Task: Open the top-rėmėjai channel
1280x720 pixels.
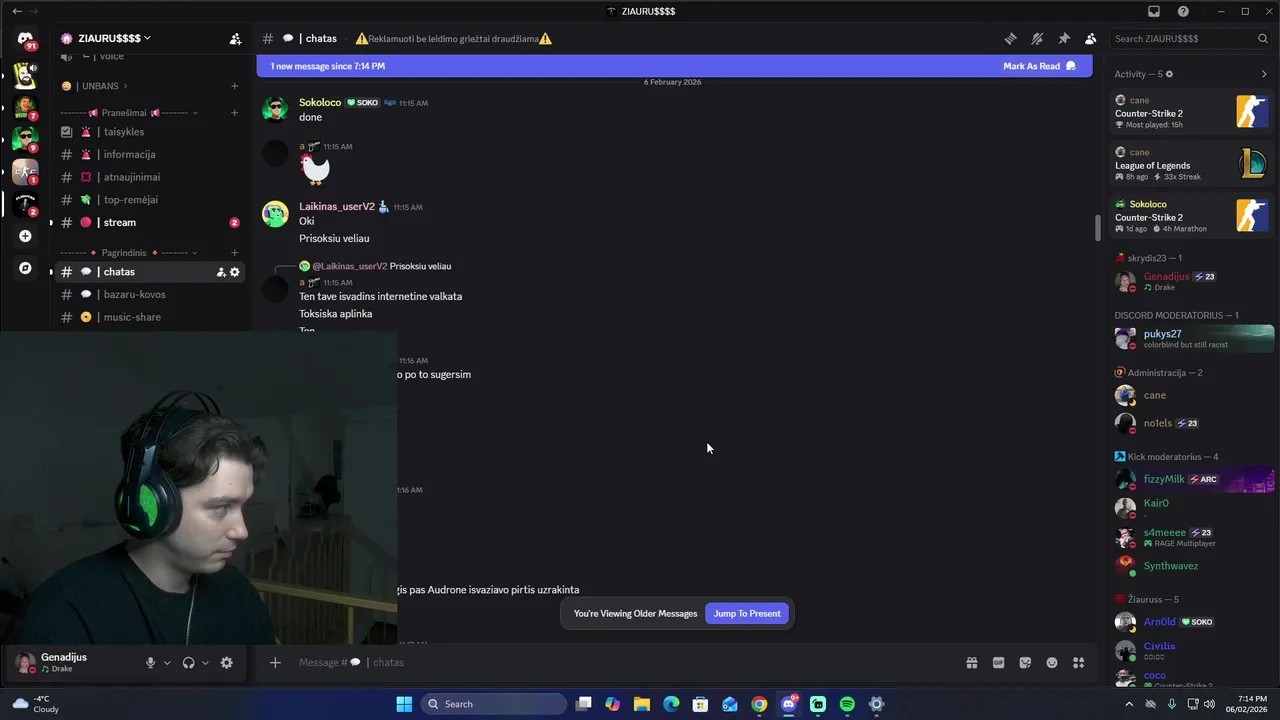Action: (150, 199)
